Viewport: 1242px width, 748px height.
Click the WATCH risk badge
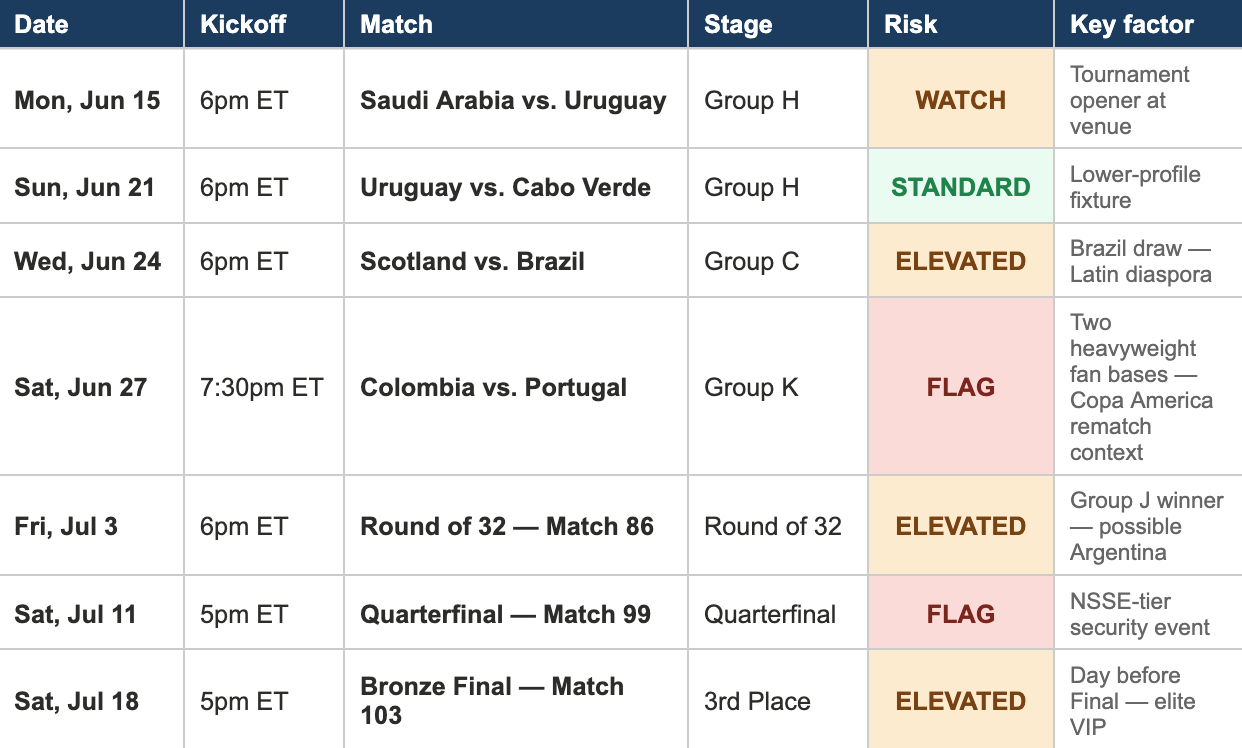[x=961, y=100]
